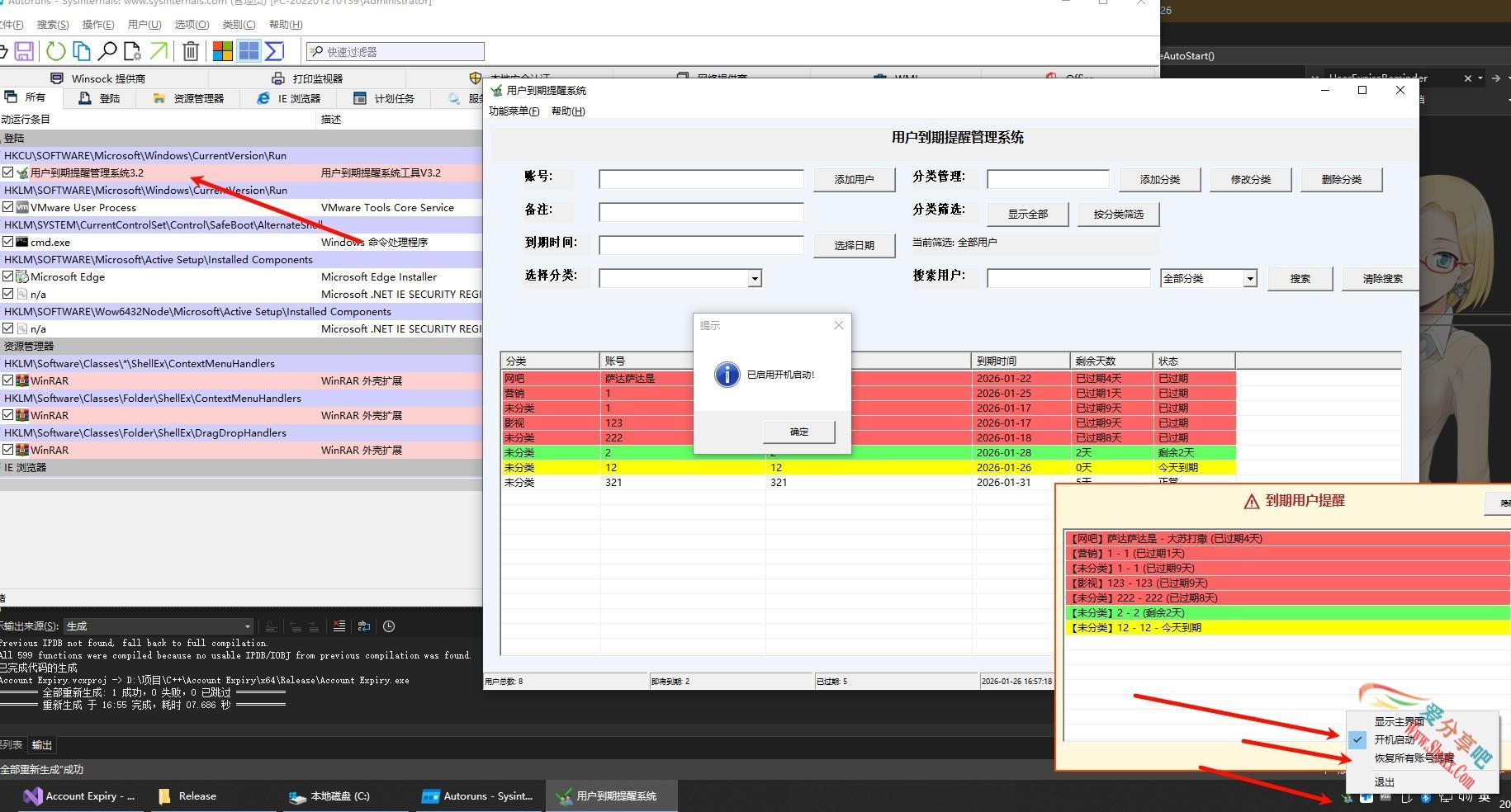
Task: Click the Save icon in Autoruns toolbar
Action: tap(22, 51)
